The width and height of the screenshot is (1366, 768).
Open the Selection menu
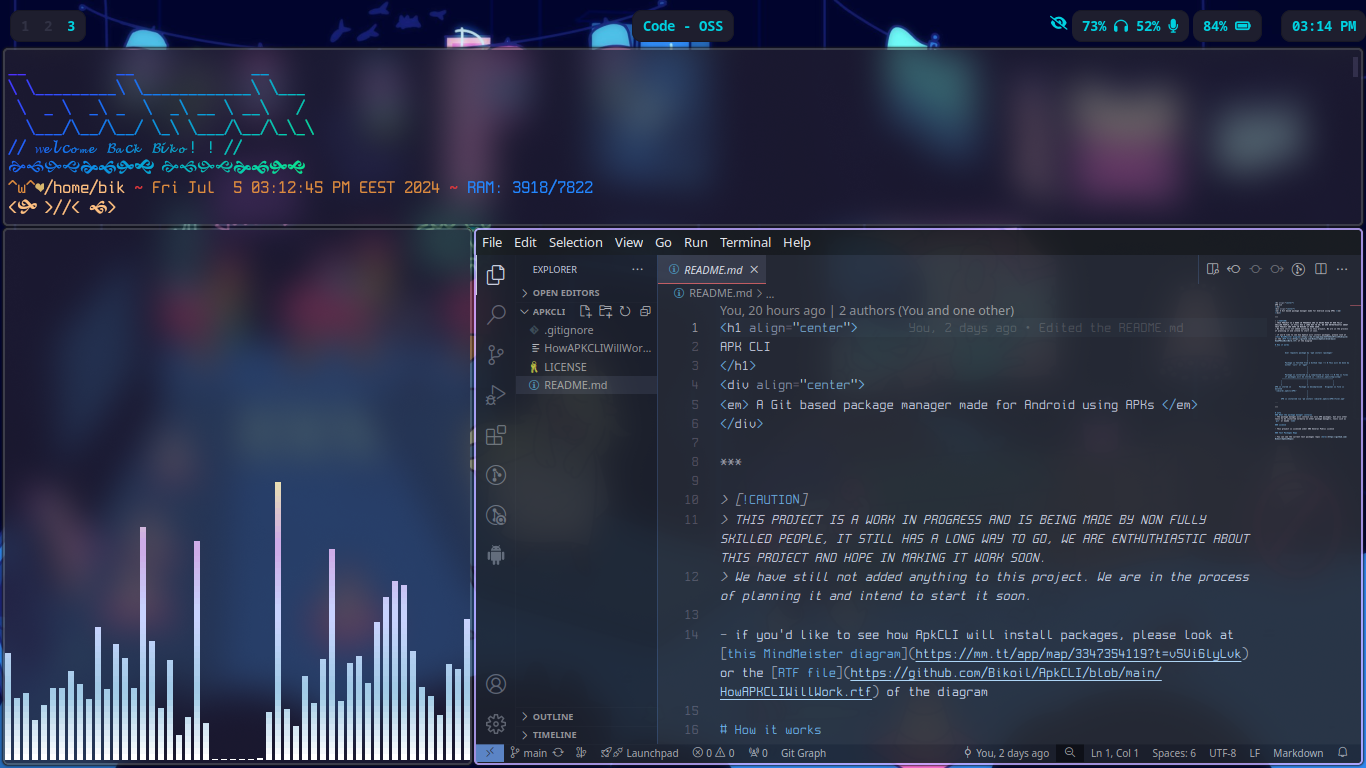pos(576,242)
